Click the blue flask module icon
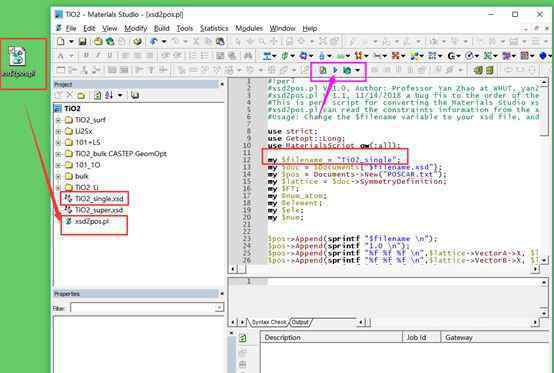 coord(322,56)
